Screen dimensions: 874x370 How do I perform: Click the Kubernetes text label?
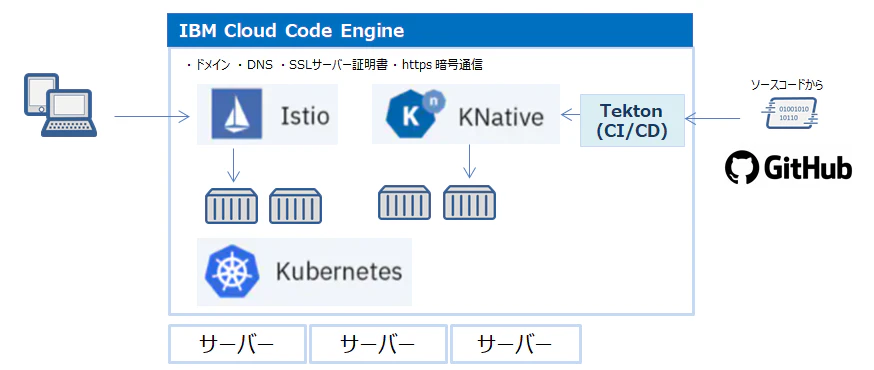click(339, 271)
